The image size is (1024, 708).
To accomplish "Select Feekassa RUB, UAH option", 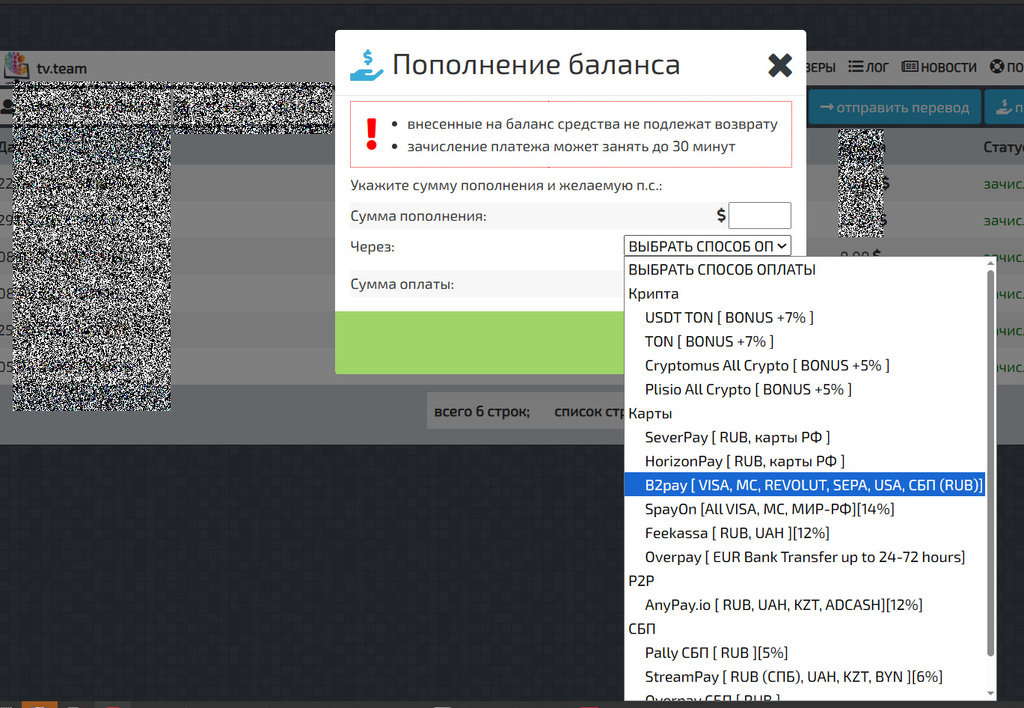I will coord(736,533).
